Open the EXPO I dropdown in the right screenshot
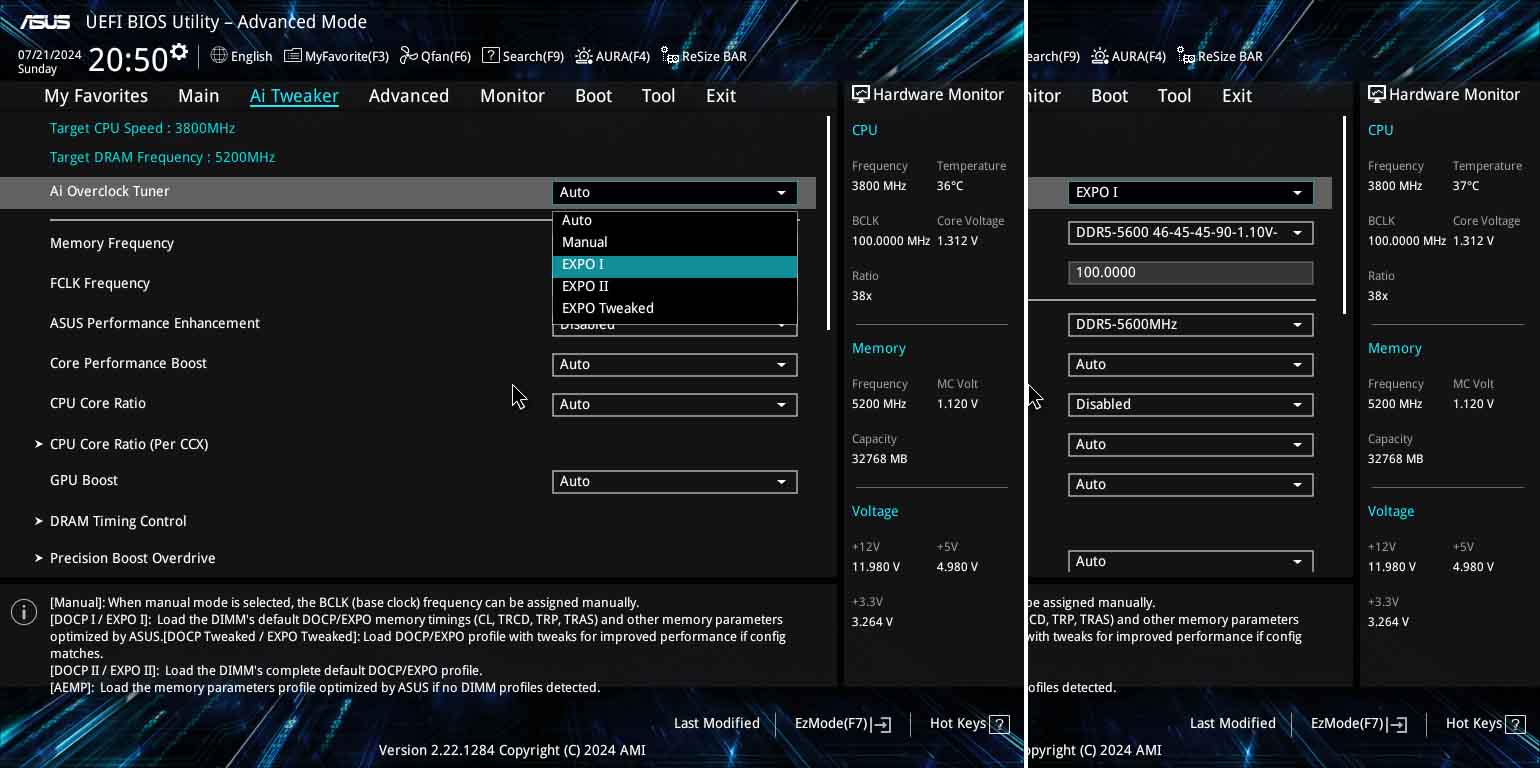Screen dimensions: 1540x768 coord(1190,192)
